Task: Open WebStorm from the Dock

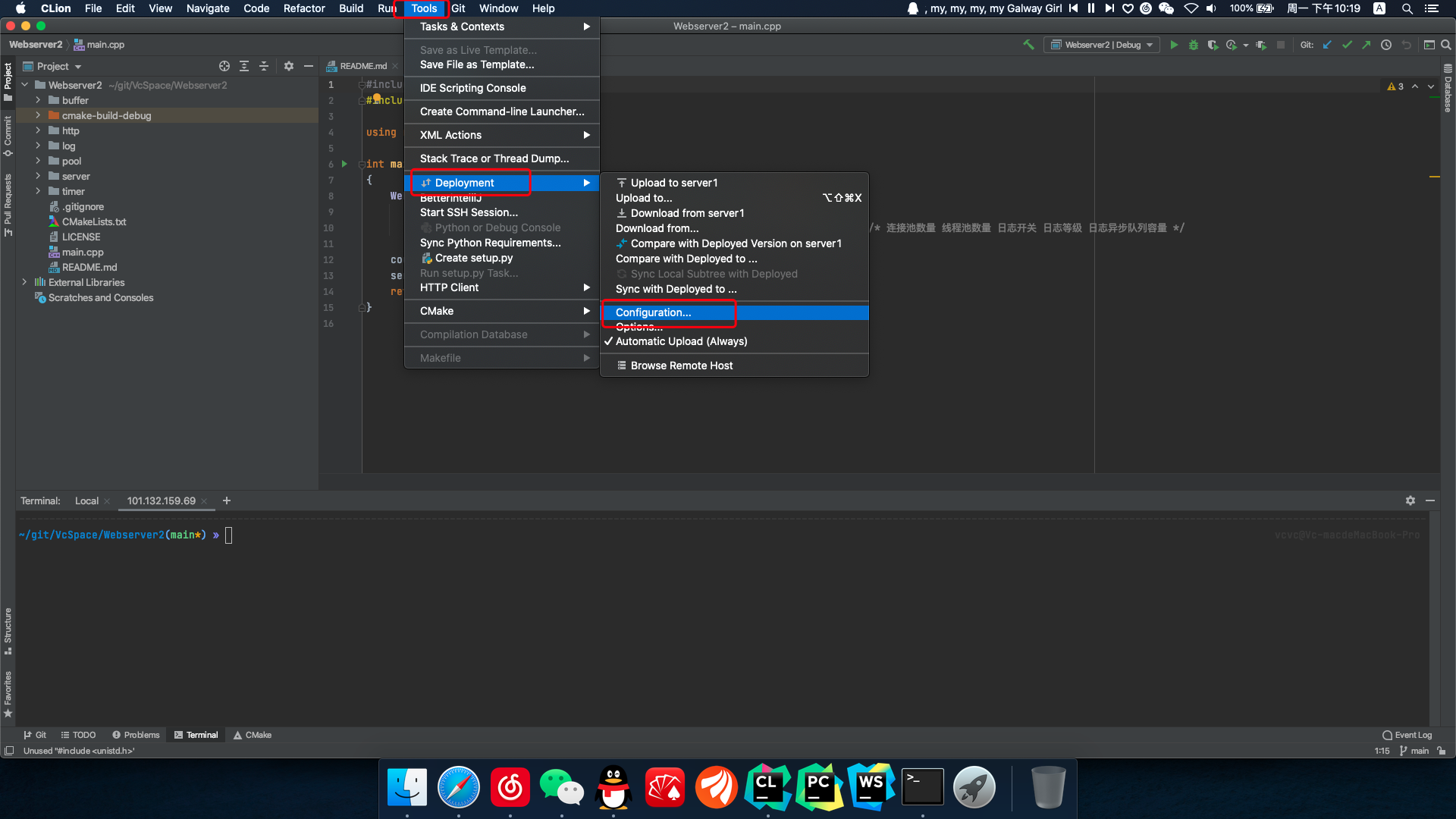Action: [x=871, y=787]
